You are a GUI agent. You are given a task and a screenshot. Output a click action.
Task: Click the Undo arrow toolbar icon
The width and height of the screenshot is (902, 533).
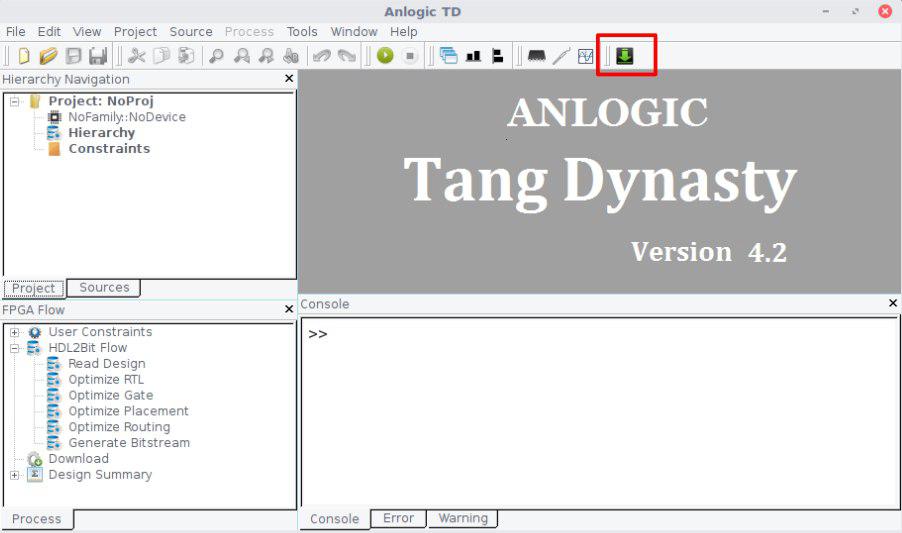[322, 56]
